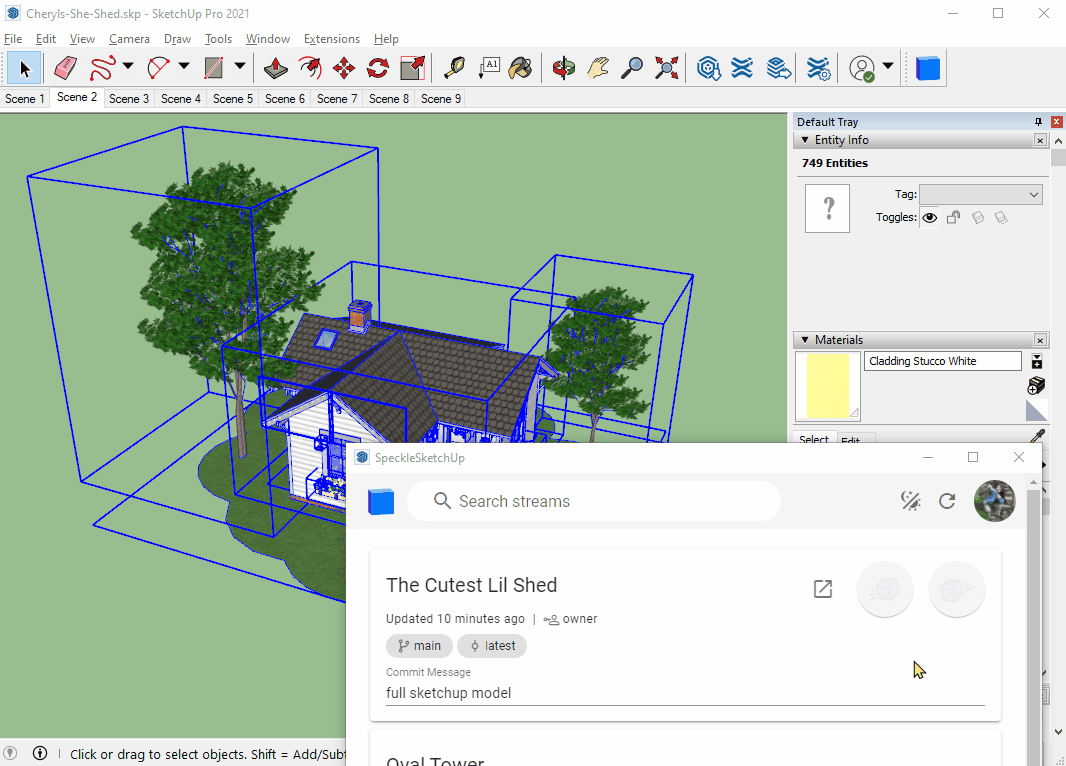The image size is (1066, 766).
Task: Edit the Cladding Stucco White name field
Action: (x=942, y=361)
